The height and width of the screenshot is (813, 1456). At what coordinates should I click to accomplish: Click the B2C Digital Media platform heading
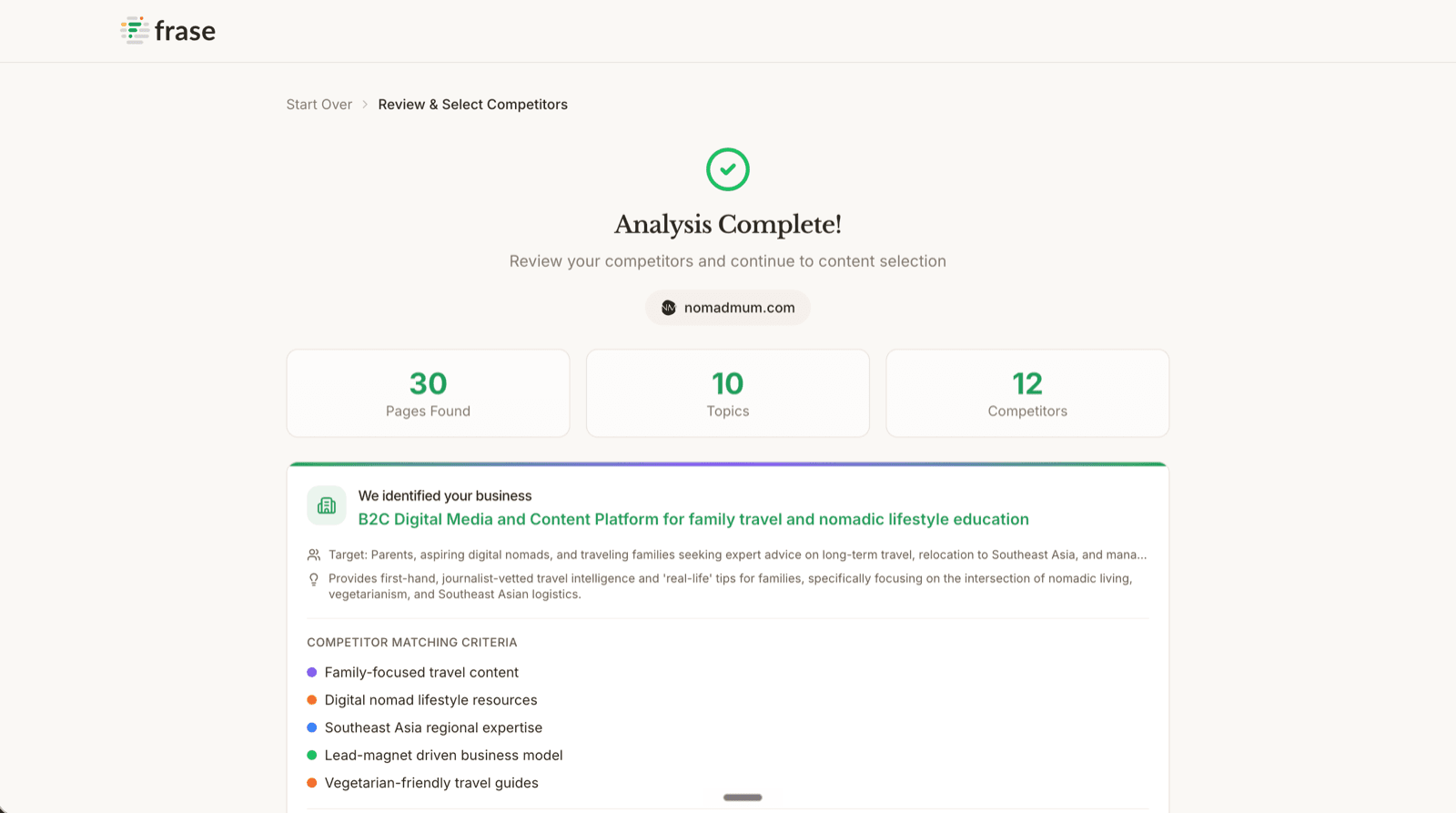coord(693,519)
